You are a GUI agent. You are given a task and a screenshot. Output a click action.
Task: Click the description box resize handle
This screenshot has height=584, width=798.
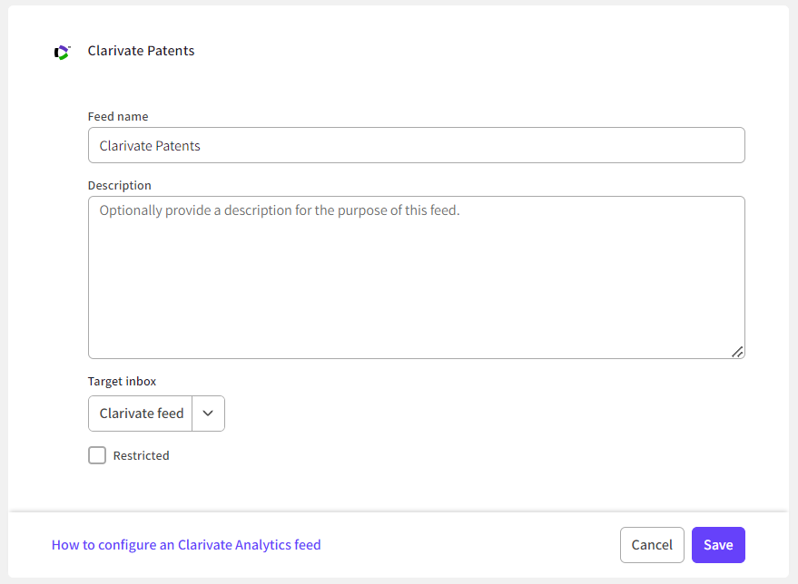pos(737,352)
